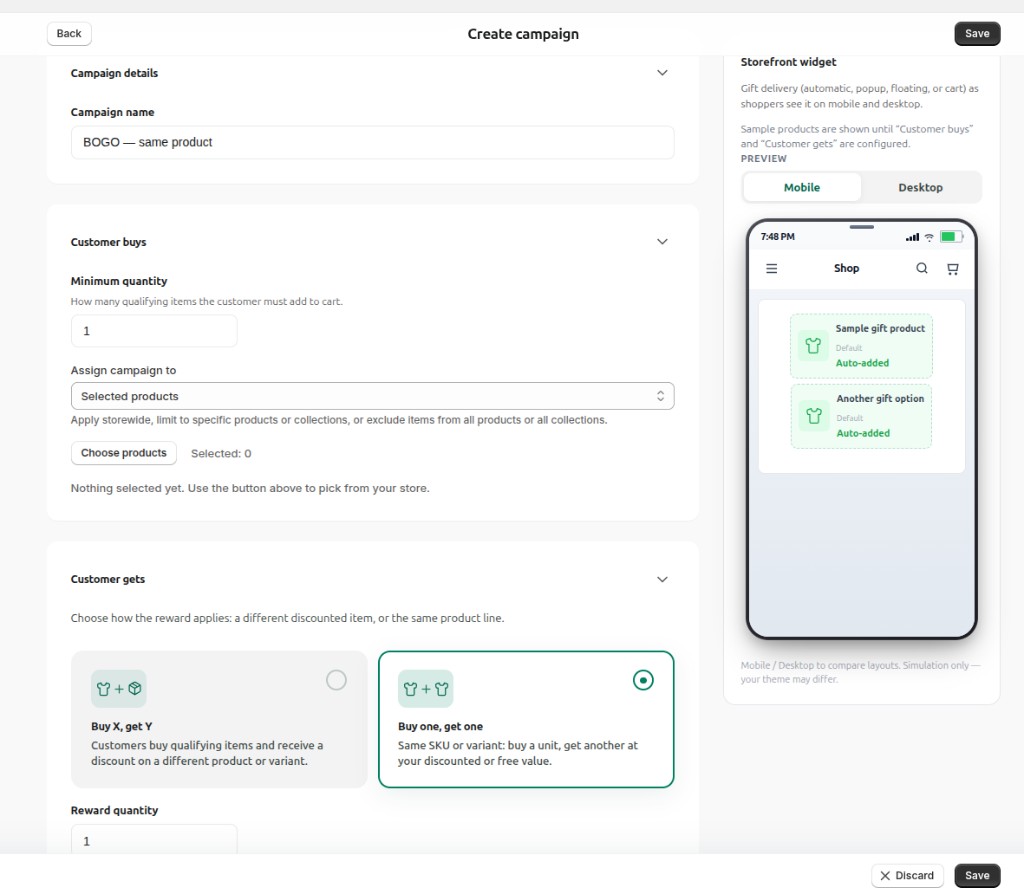Click the Wi-Fi icon in the preview status bar
The width and height of the screenshot is (1024, 894).
point(929,237)
